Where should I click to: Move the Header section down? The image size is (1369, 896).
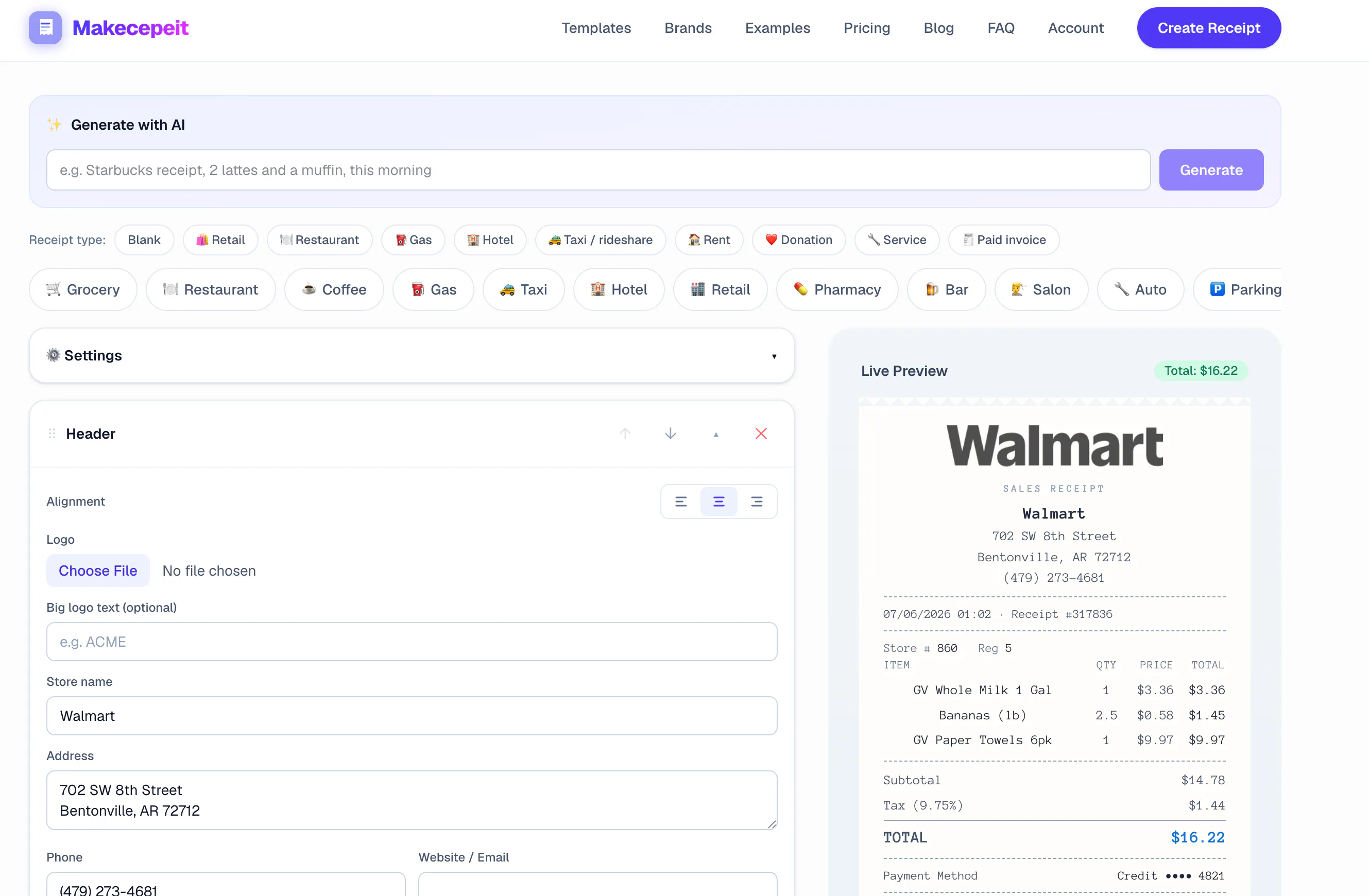(671, 434)
